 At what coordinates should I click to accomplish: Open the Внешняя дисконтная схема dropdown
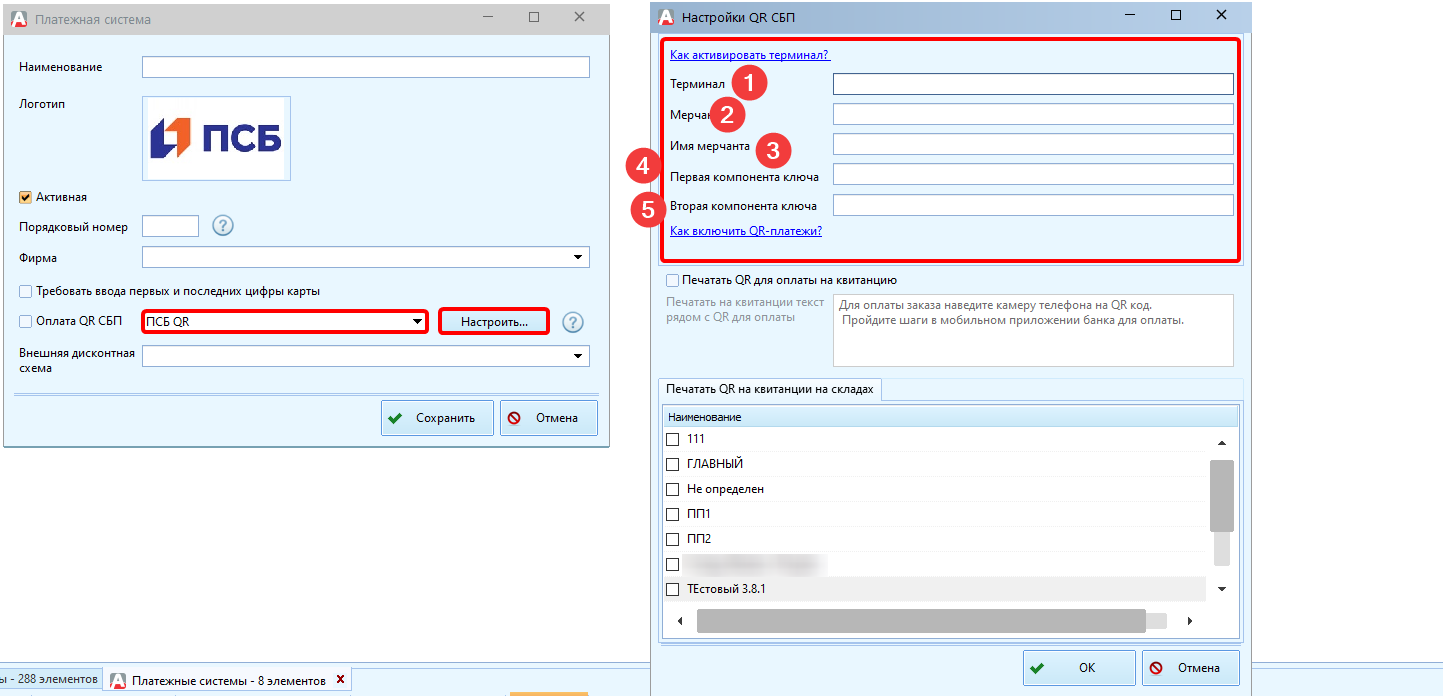click(x=577, y=356)
